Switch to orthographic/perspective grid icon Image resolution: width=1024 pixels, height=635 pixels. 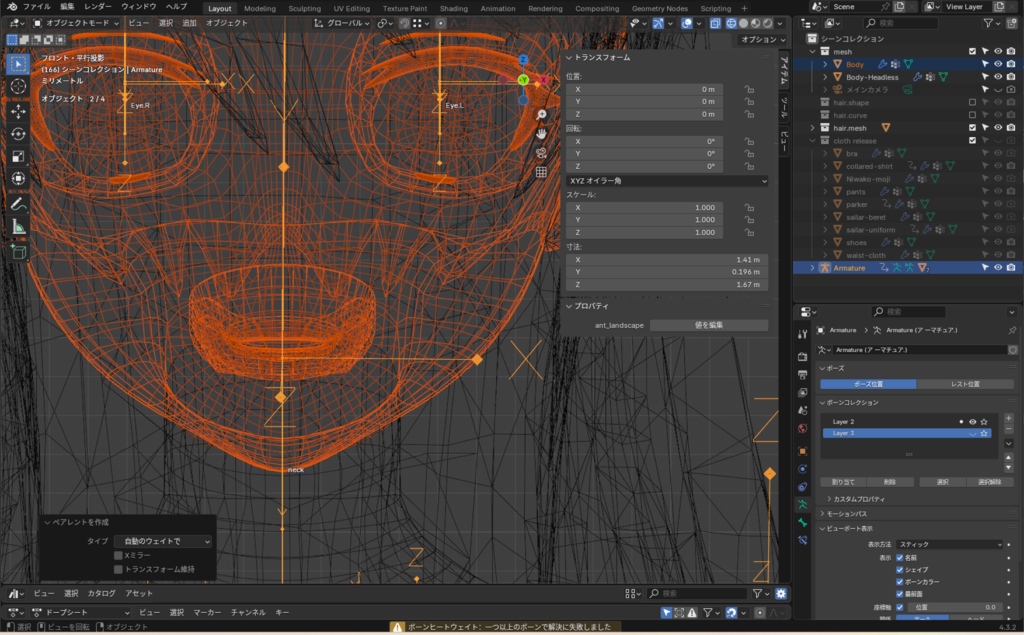541,171
